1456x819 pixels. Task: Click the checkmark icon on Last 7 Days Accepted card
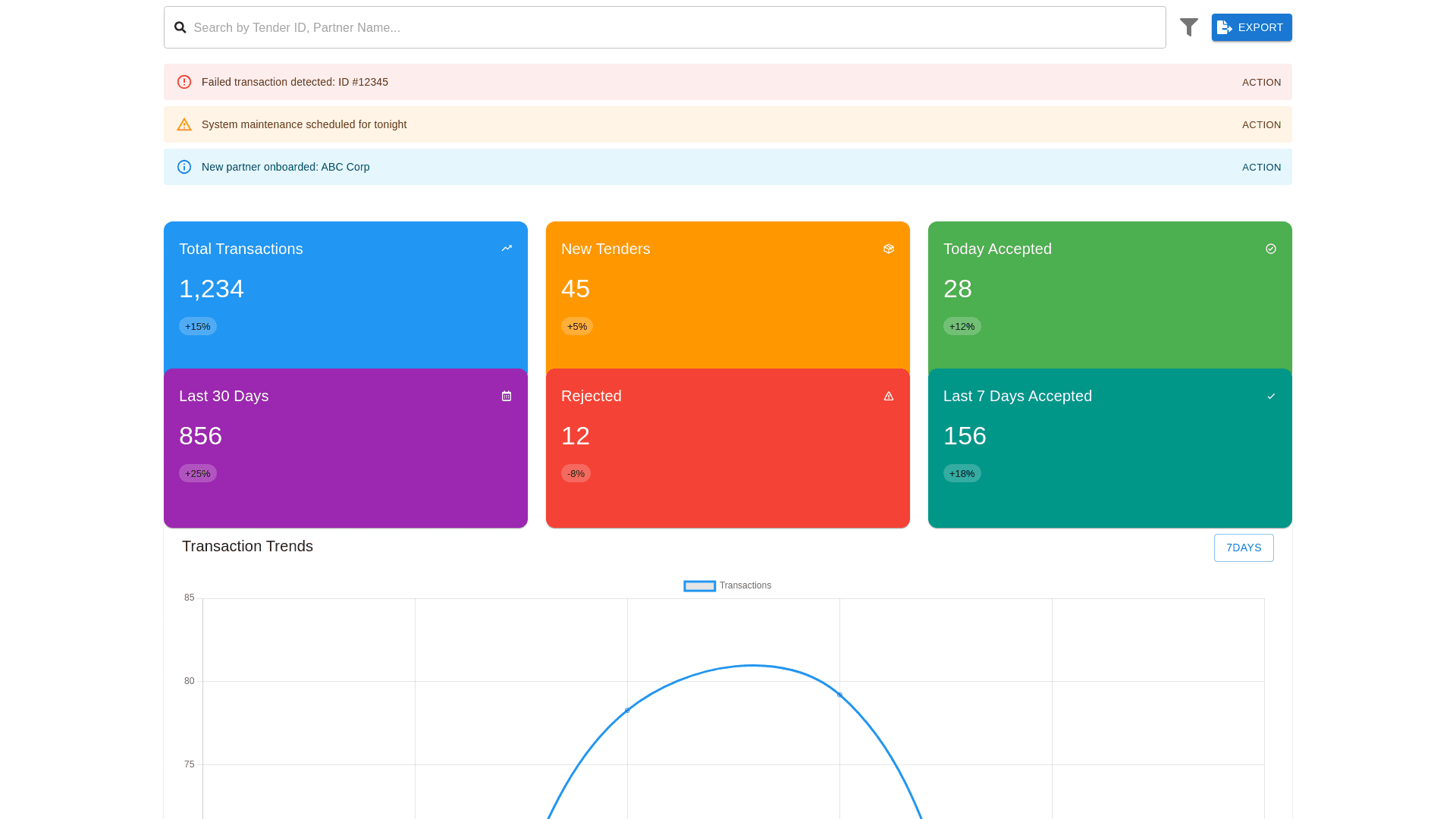1271,396
